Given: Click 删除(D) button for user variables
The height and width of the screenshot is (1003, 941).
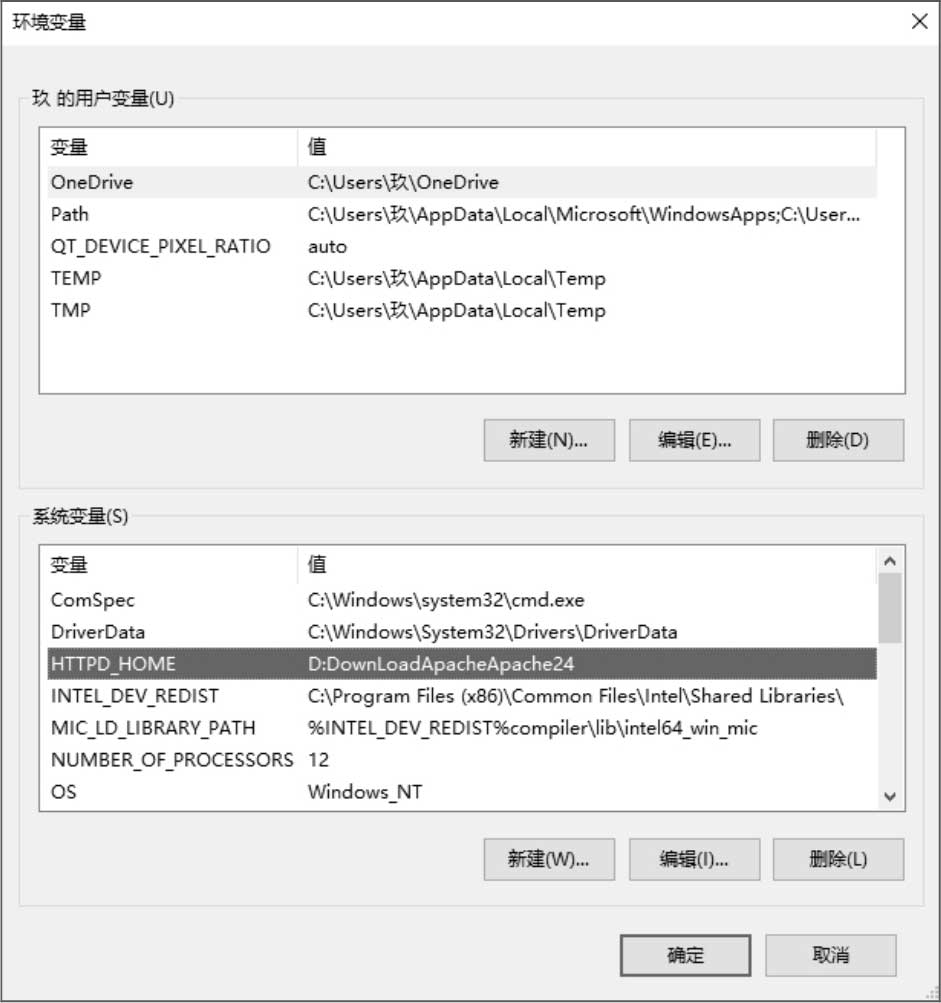Looking at the screenshot, I should coord(838,440).
